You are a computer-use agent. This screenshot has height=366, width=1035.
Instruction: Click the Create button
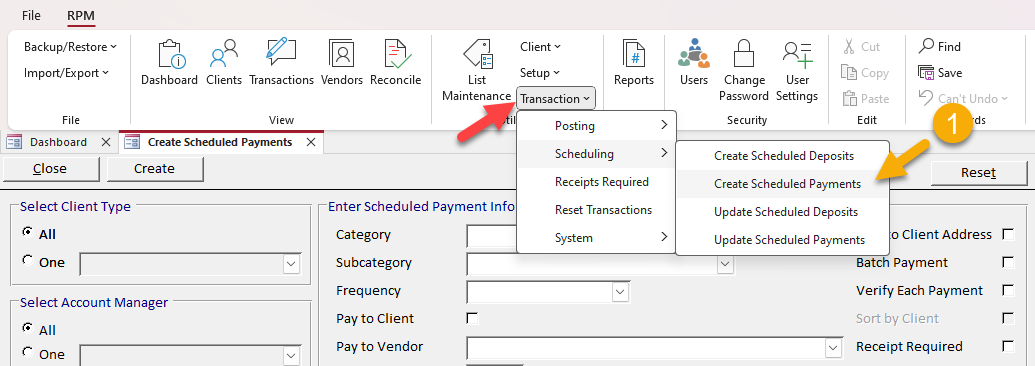(154, 169)
